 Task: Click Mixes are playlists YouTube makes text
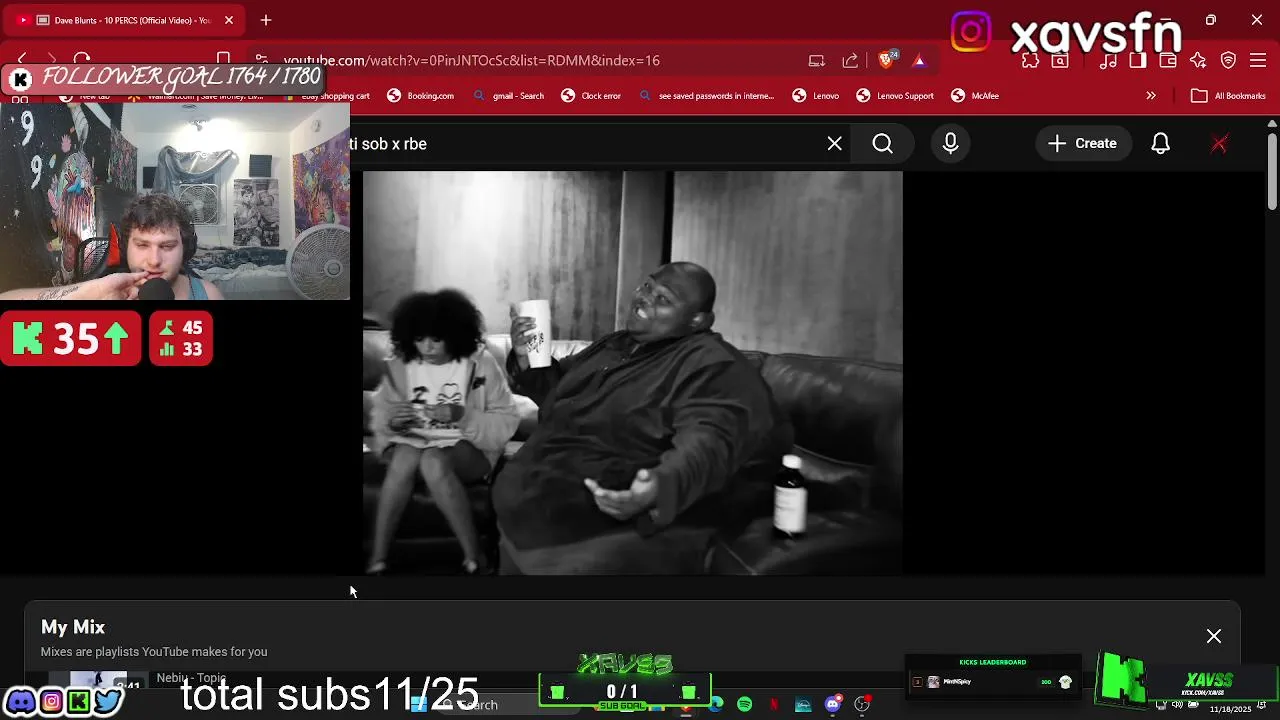154,652
